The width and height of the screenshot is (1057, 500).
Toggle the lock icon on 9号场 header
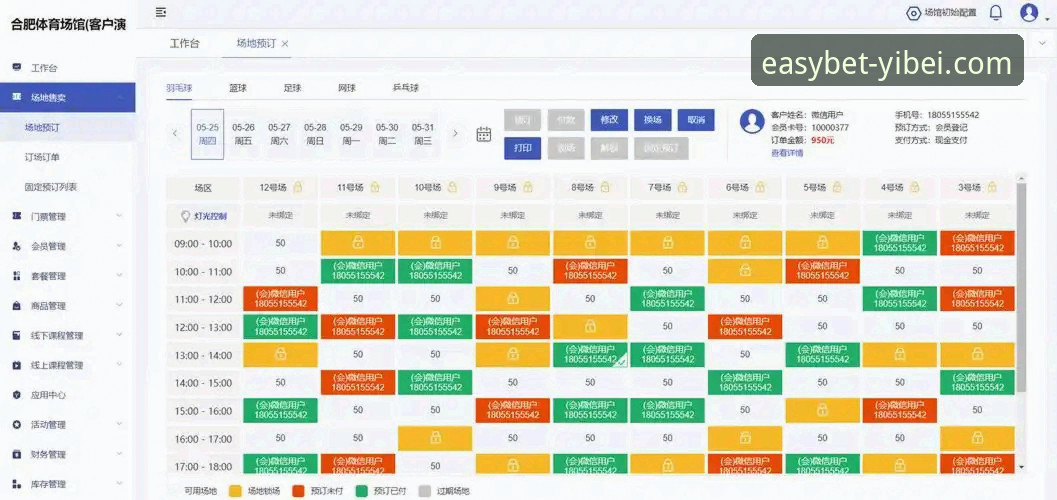tap(528, 187)
